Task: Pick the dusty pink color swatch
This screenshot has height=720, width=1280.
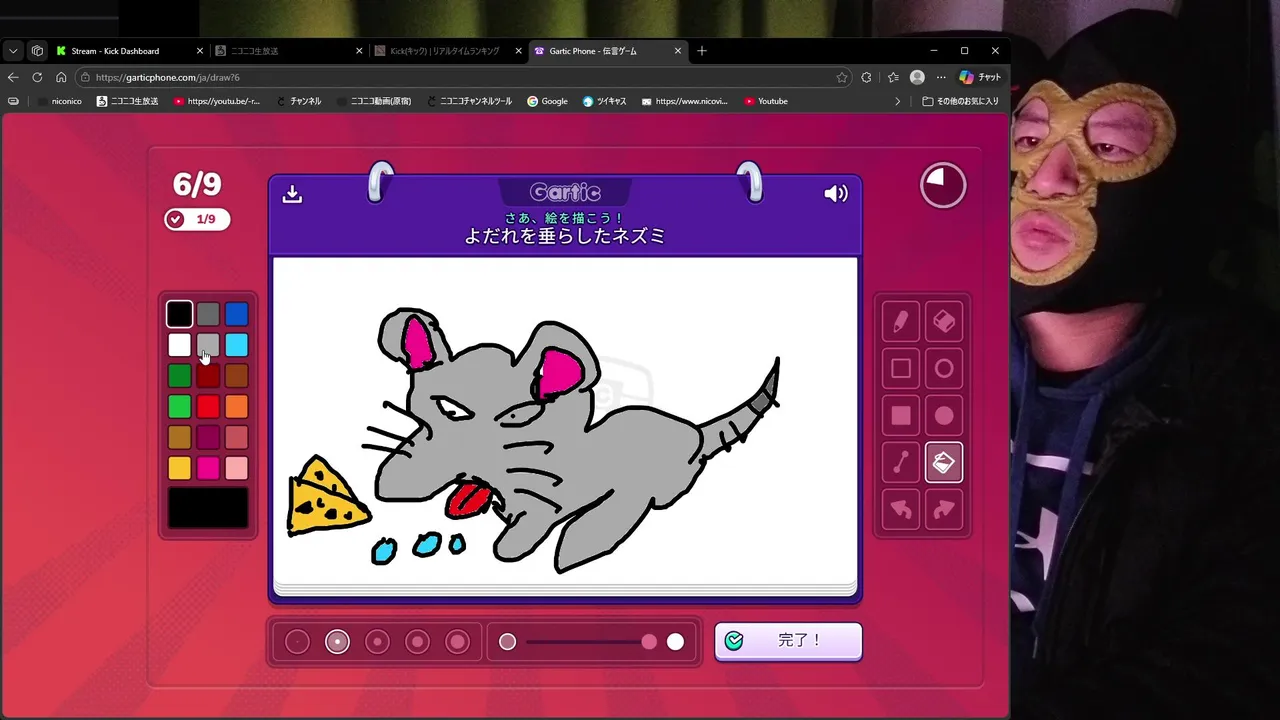Action: pyautogui.click(x=236, y=437)
